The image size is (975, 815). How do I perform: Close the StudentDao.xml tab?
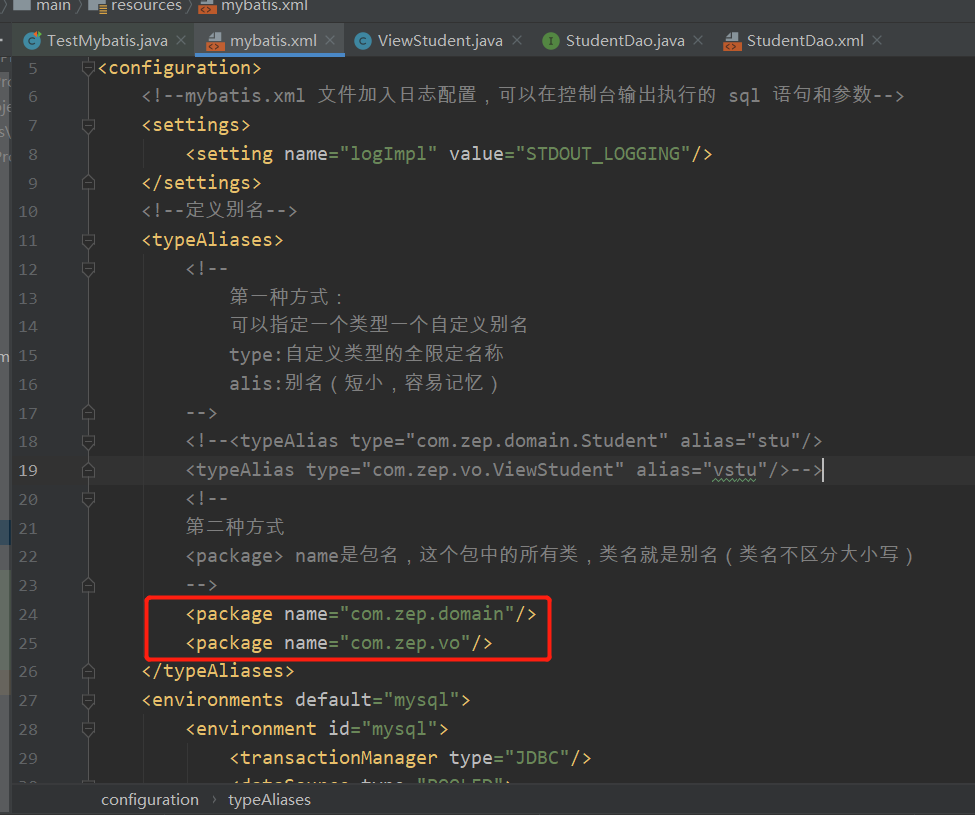[877, 40]
